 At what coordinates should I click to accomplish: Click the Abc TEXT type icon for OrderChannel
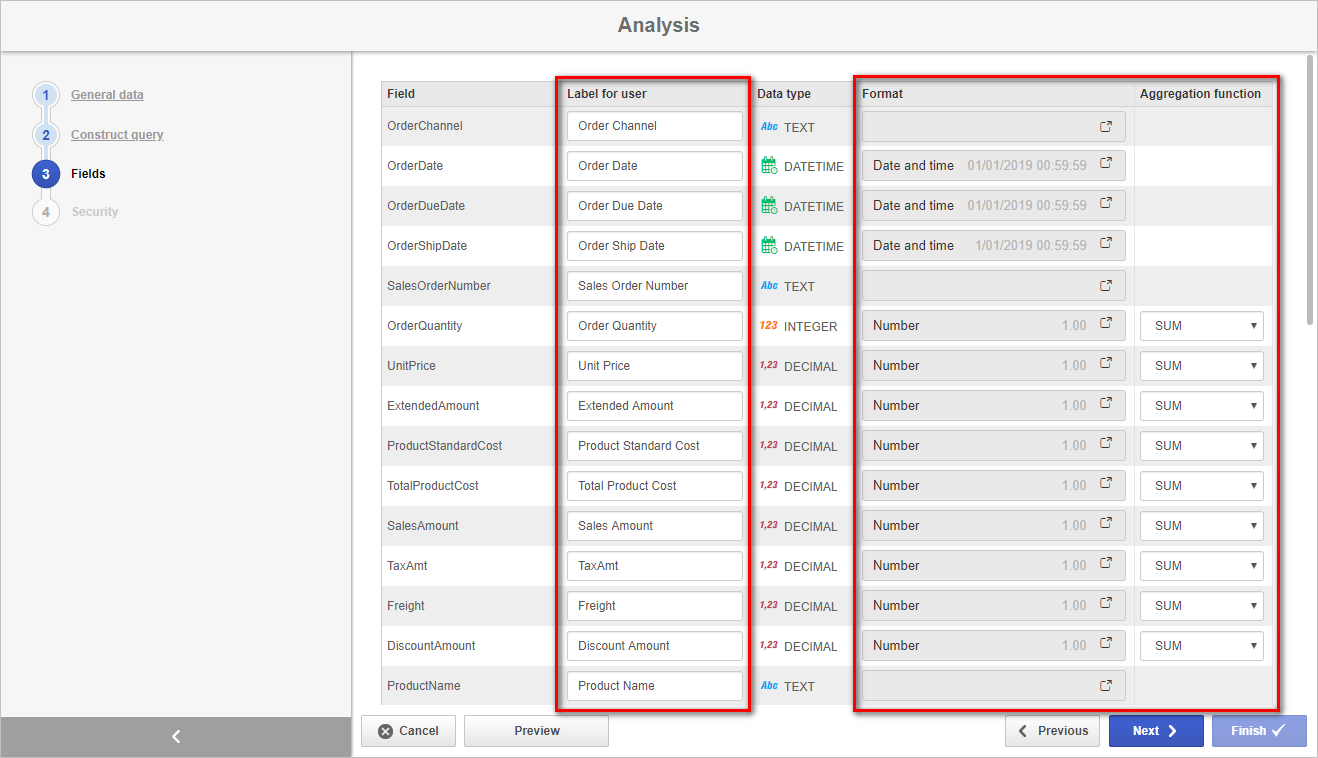point(769,127)
